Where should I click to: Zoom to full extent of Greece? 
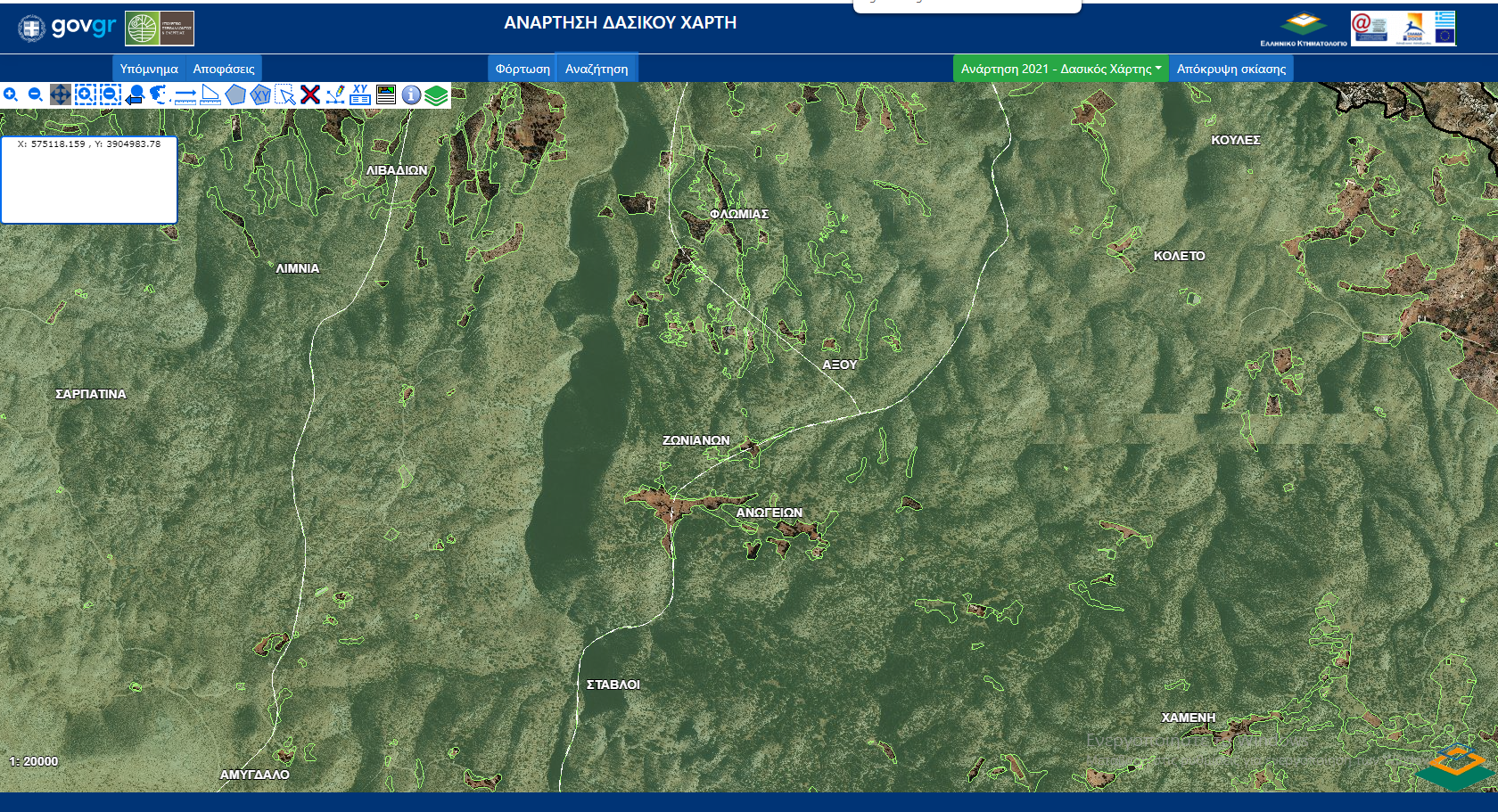tap(160, 94)
